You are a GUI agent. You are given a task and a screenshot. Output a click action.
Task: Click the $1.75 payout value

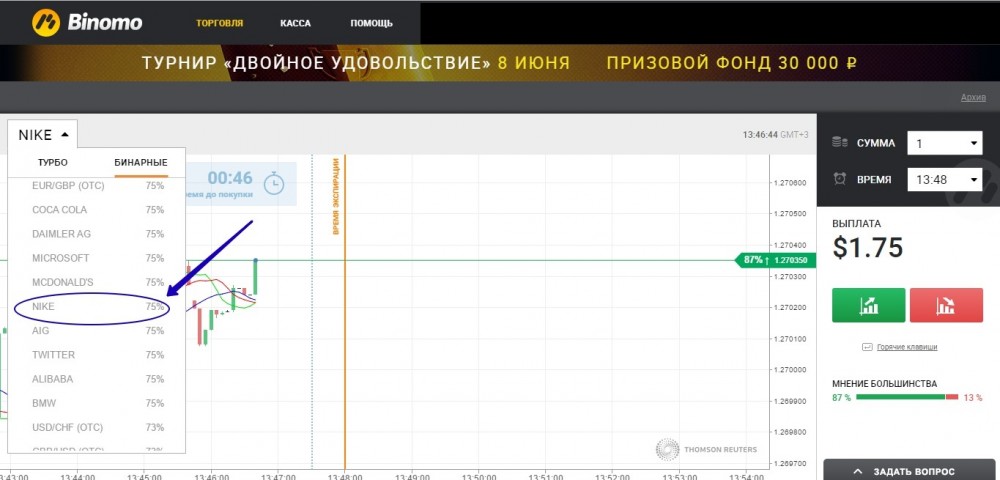pos(868,248)
